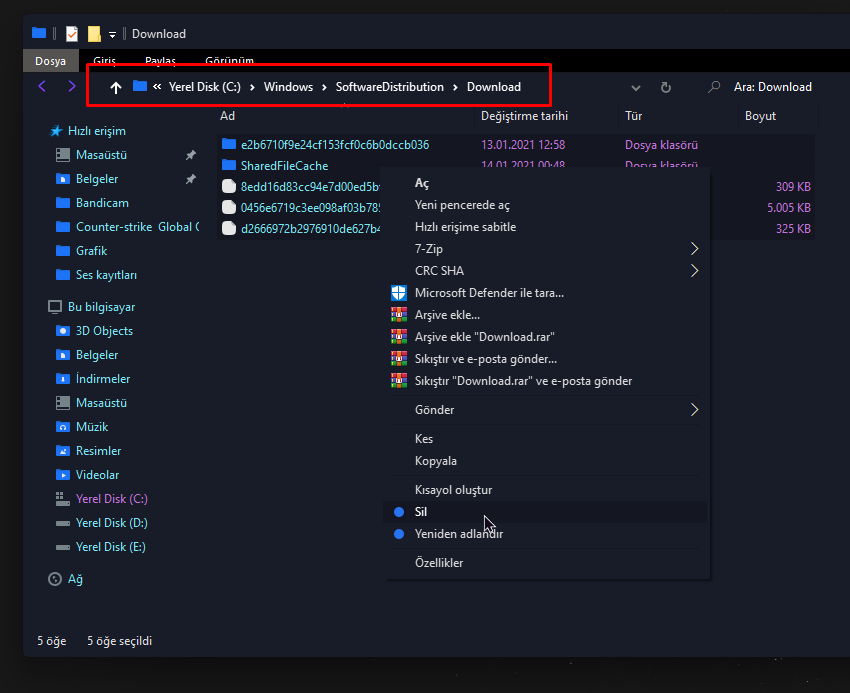Screen dimensions: 850x693
Task: Click WinRAR icon beside 'Arşive ekle...'
Action: coord(399,315)
